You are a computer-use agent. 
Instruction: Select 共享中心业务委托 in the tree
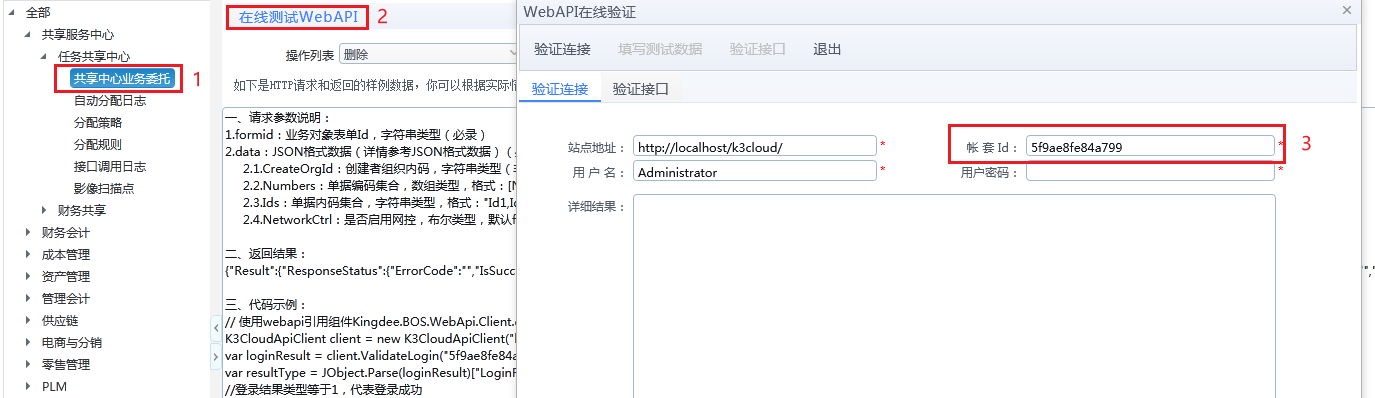[x=122, y=78]
